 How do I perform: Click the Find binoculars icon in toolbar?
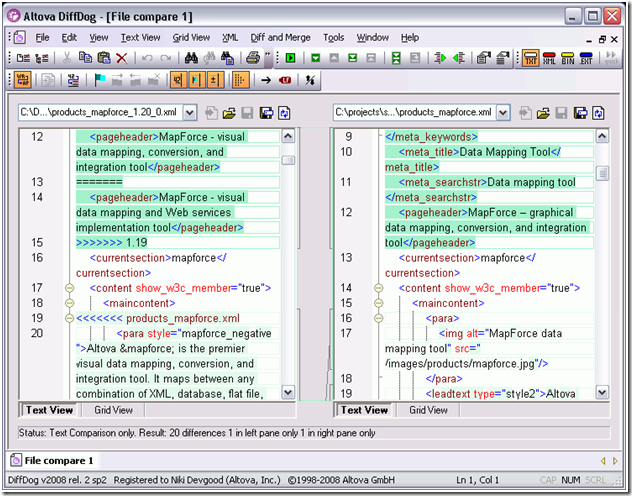(x=194, y=58)
